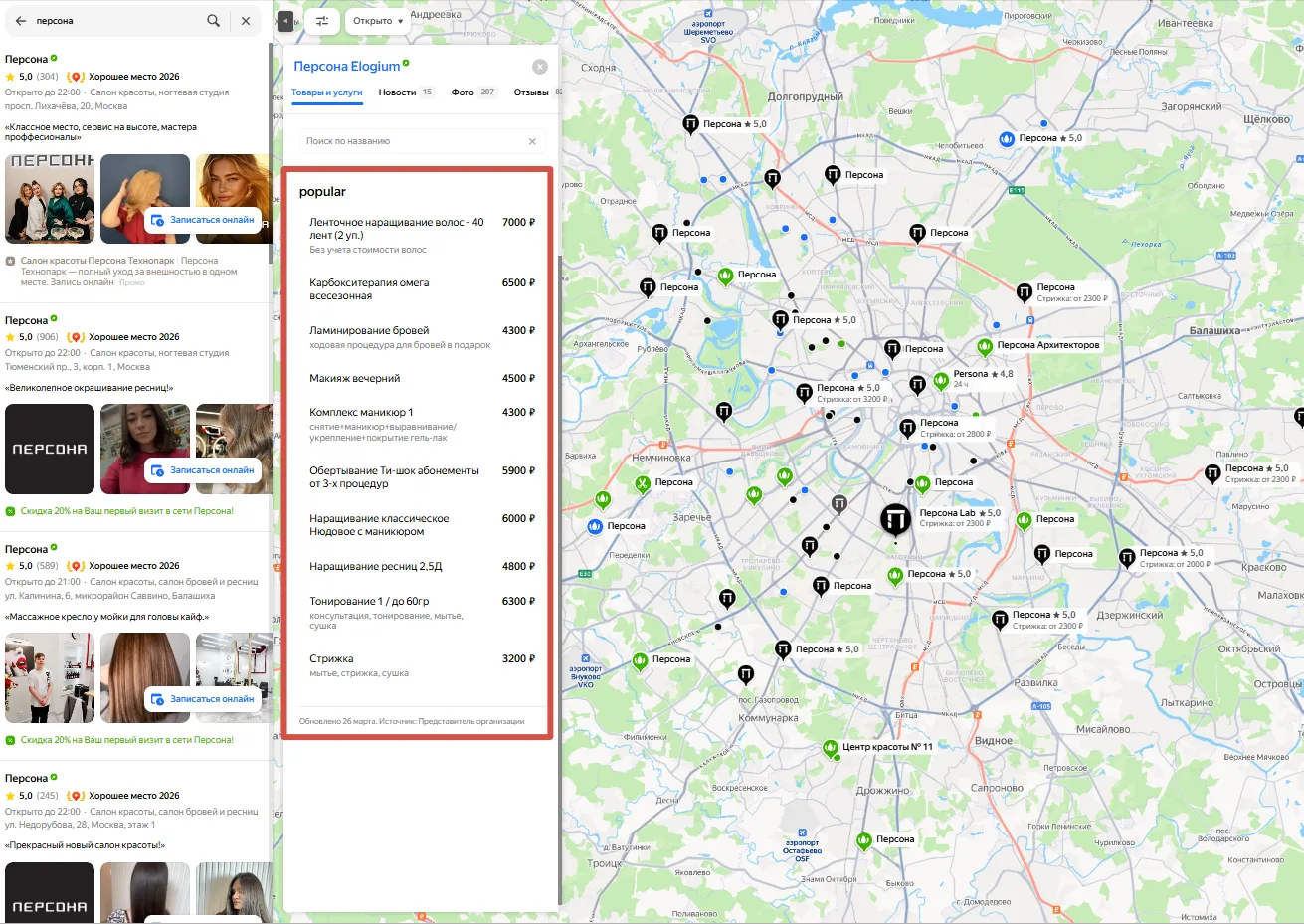The image size is (1304, 924).
Task: Click 'Записаться онлайн' in the ул. Калинина listing
Action: [203, 699]
